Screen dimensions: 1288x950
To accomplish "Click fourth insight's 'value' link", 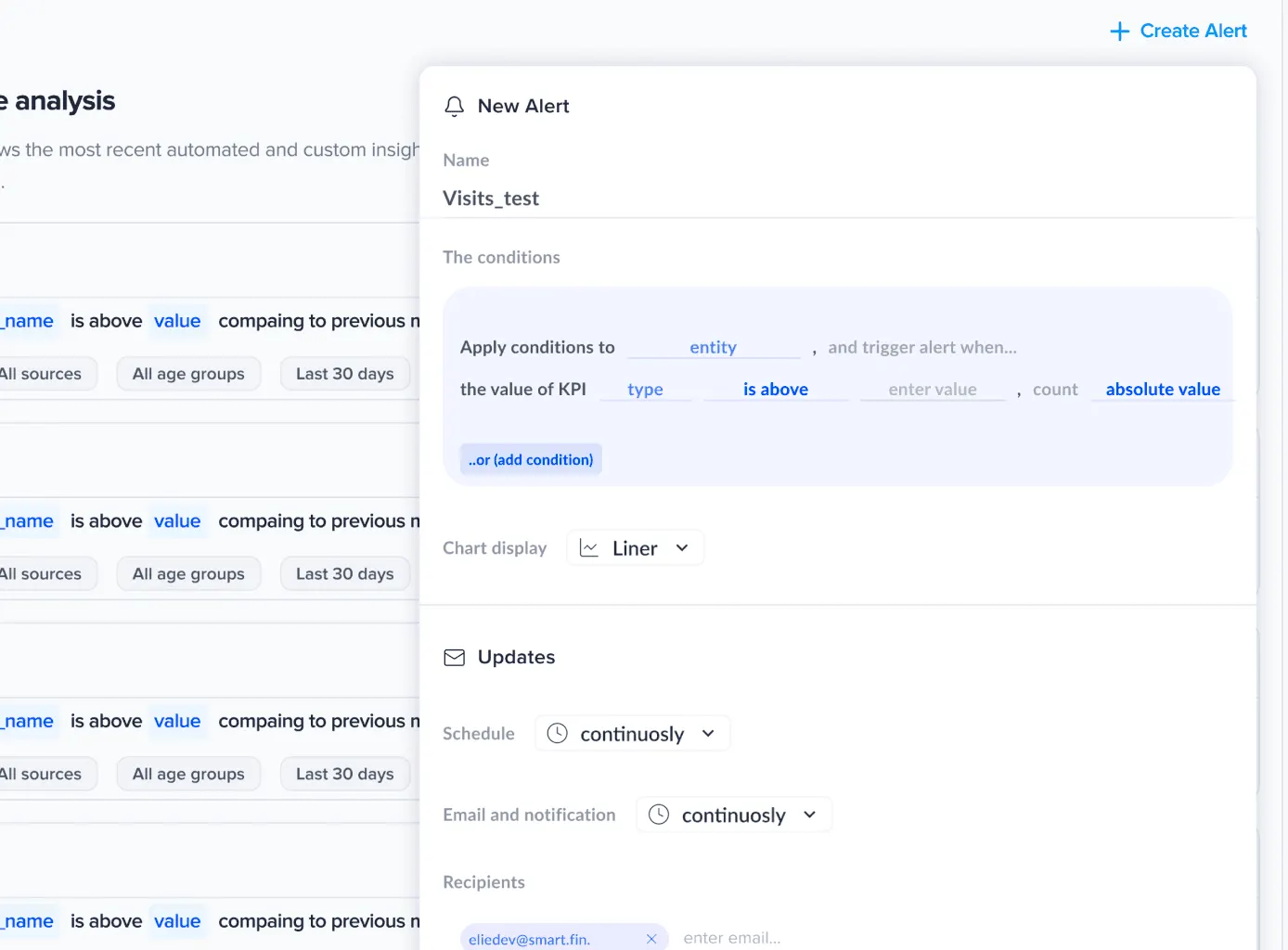I will [x=177, y=921].
